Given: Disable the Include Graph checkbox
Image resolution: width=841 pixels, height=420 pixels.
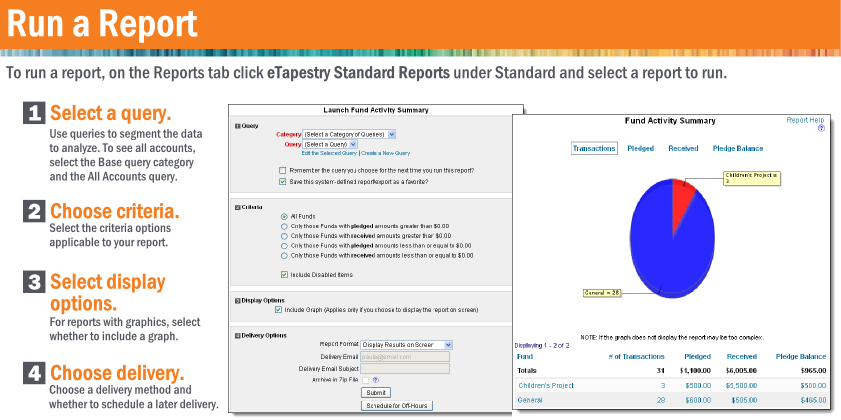Looking at the screenshot, I should [x=277, y=310].
